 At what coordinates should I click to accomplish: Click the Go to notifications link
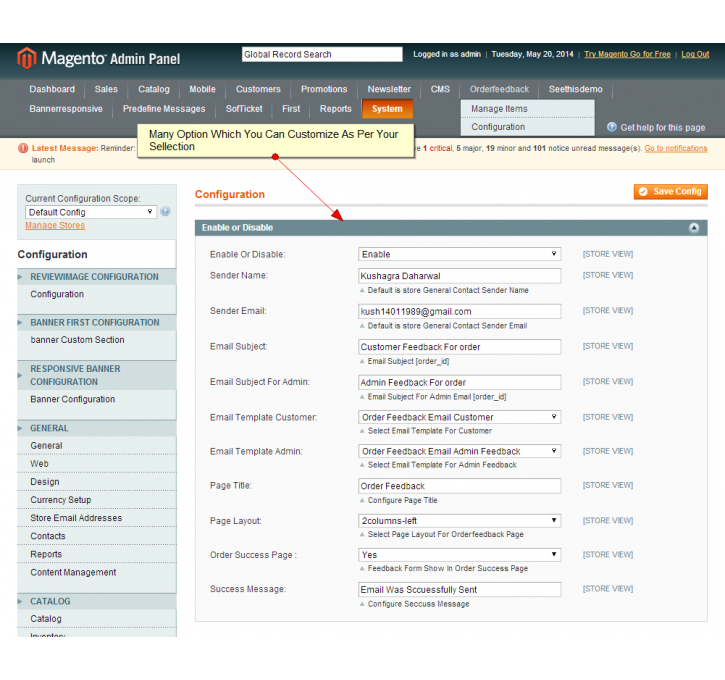[x=676, y=148]
